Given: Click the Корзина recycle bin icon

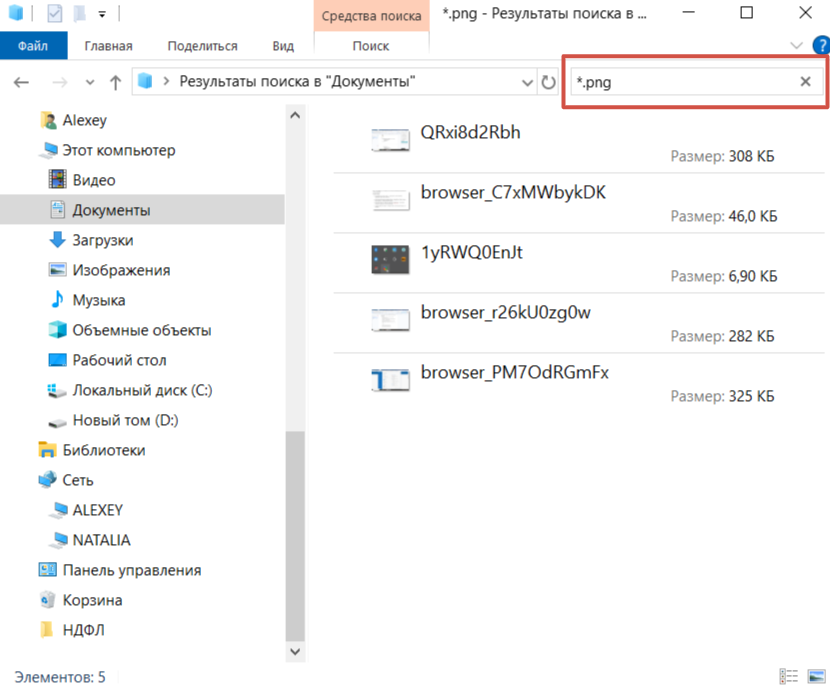Looking at the screenshot, I should [48, 600].
